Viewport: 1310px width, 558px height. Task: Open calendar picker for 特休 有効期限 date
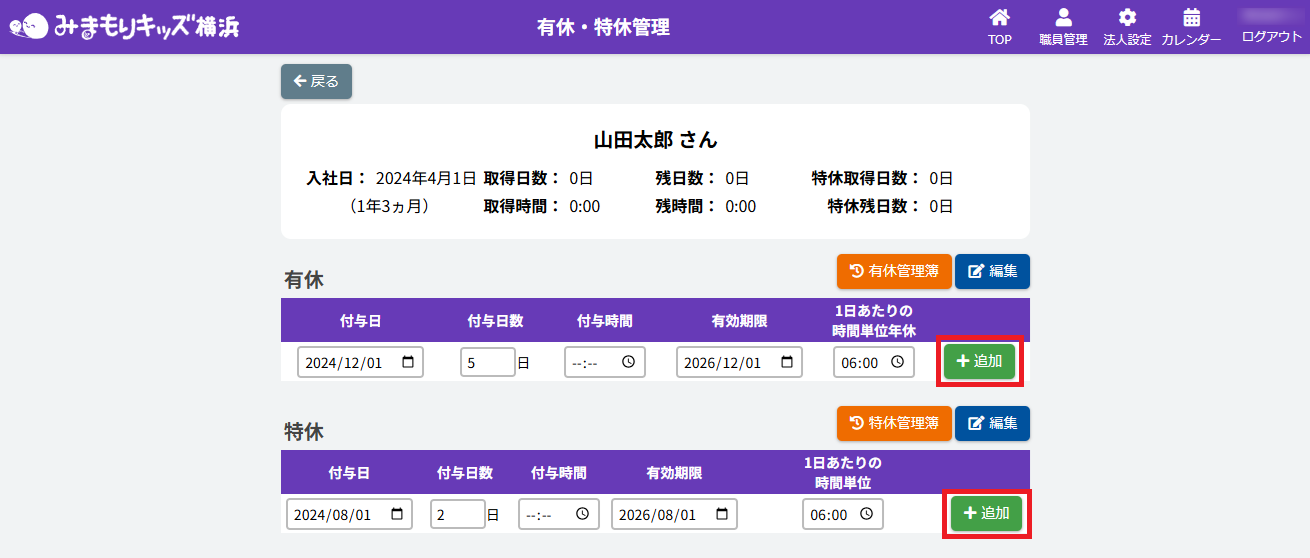[x=721, y=514]
